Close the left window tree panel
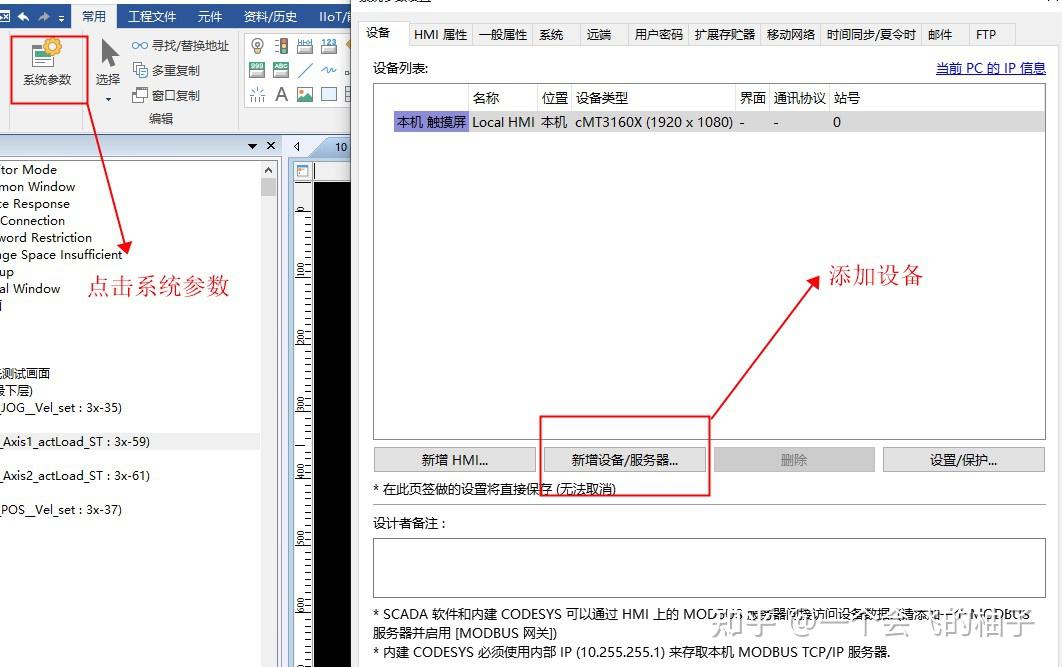 tap(271, 146)
